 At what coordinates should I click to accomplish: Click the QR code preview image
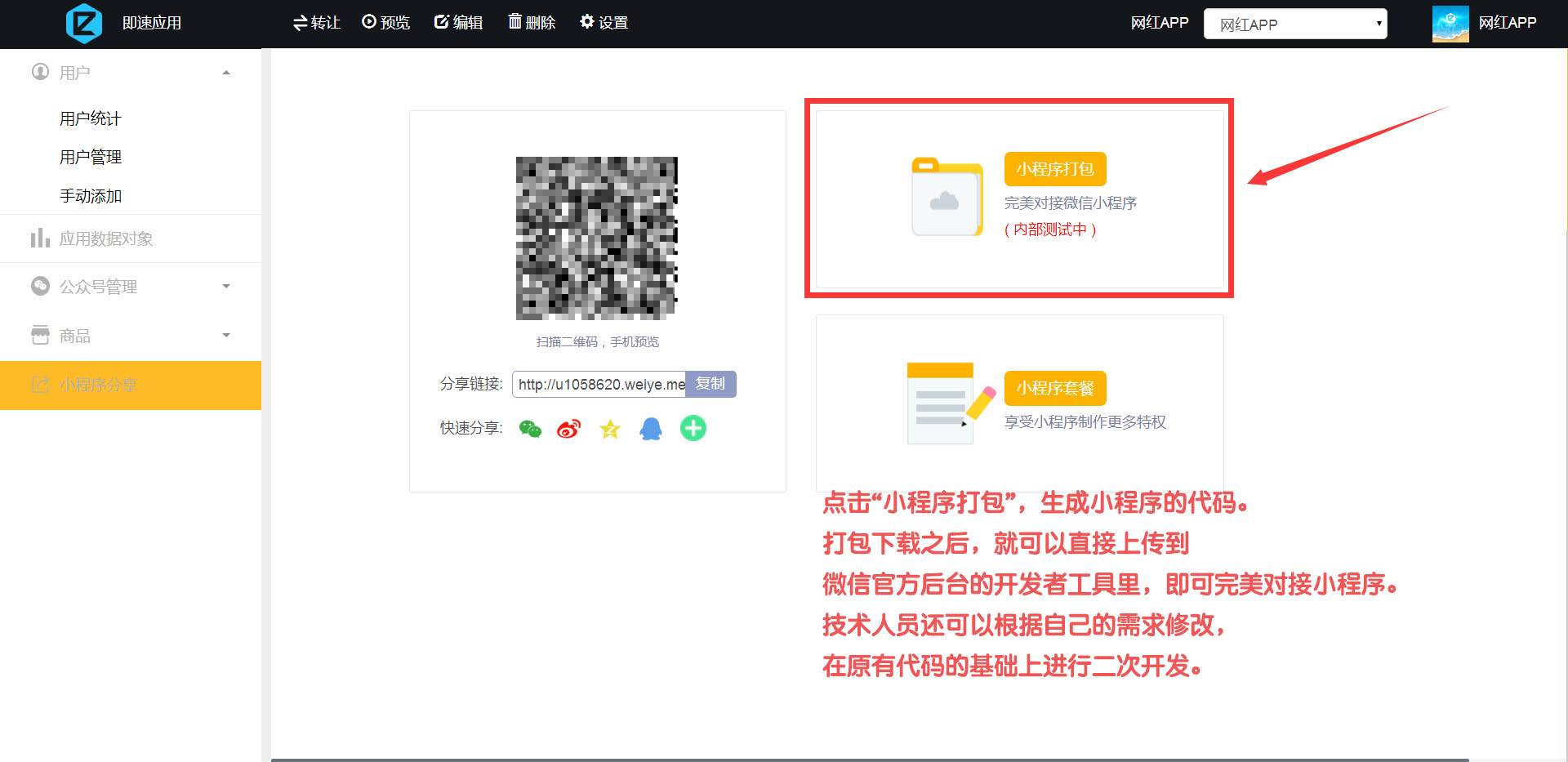(597, 238)
